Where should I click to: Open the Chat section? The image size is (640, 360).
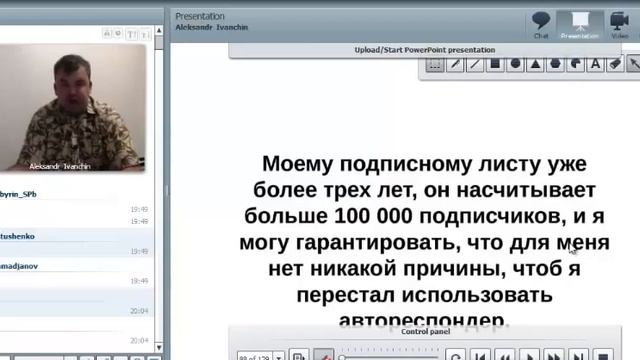pos(541,25)
